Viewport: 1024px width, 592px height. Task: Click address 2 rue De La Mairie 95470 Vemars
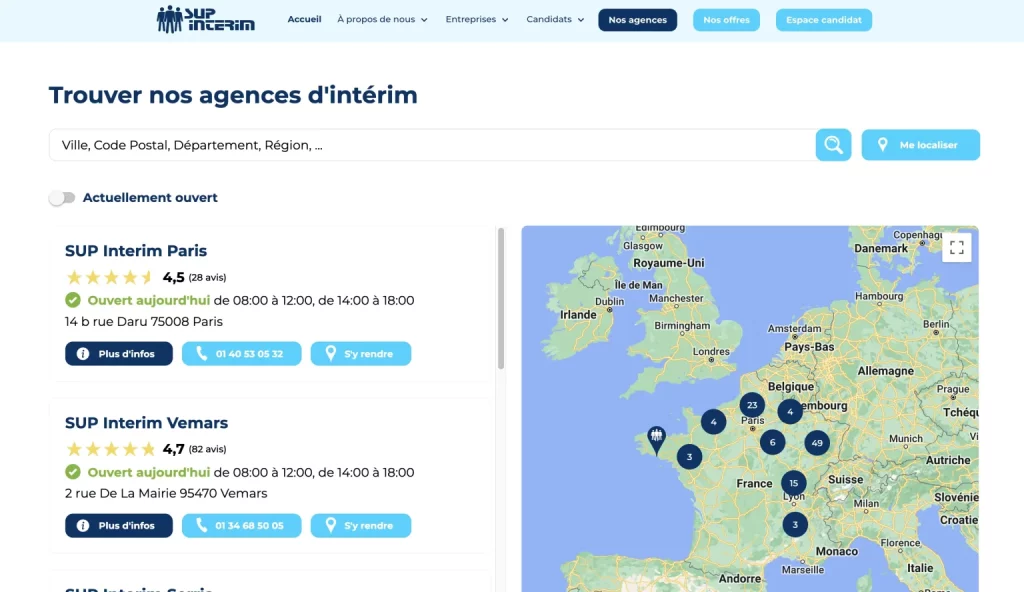coord(166,493)
